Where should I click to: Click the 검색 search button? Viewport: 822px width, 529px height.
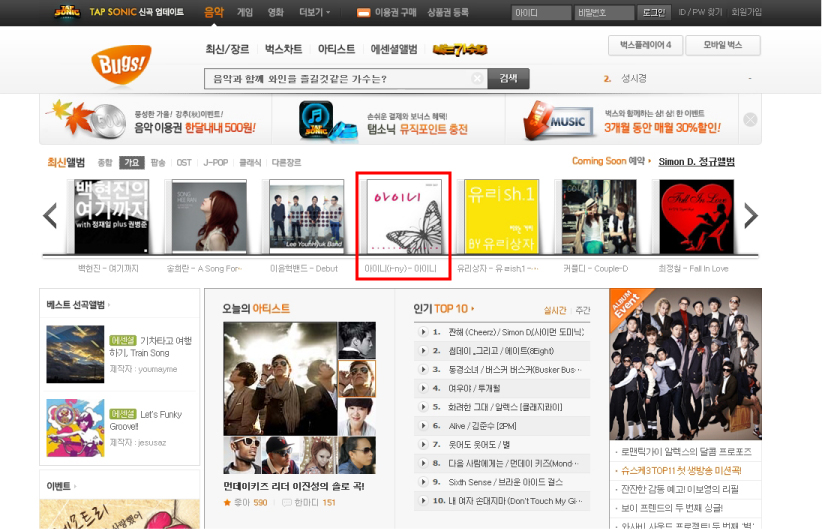pos(508,79)
